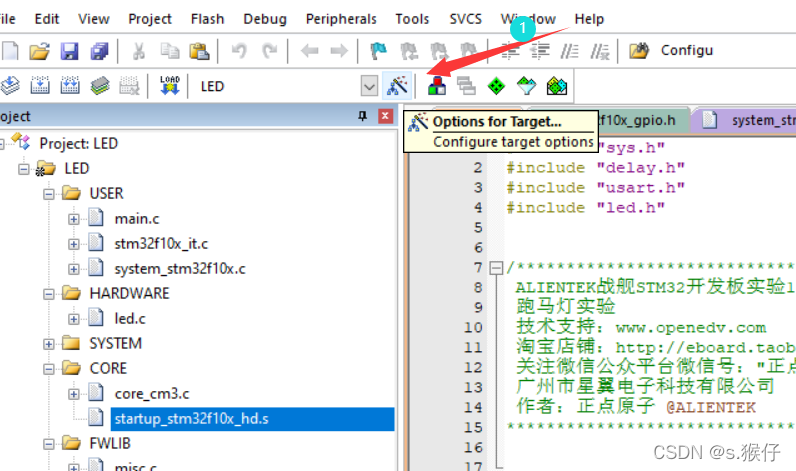The image size is (796, 471).
Task: Collapse the HARDWARE folder
Action: pos(49,294)
